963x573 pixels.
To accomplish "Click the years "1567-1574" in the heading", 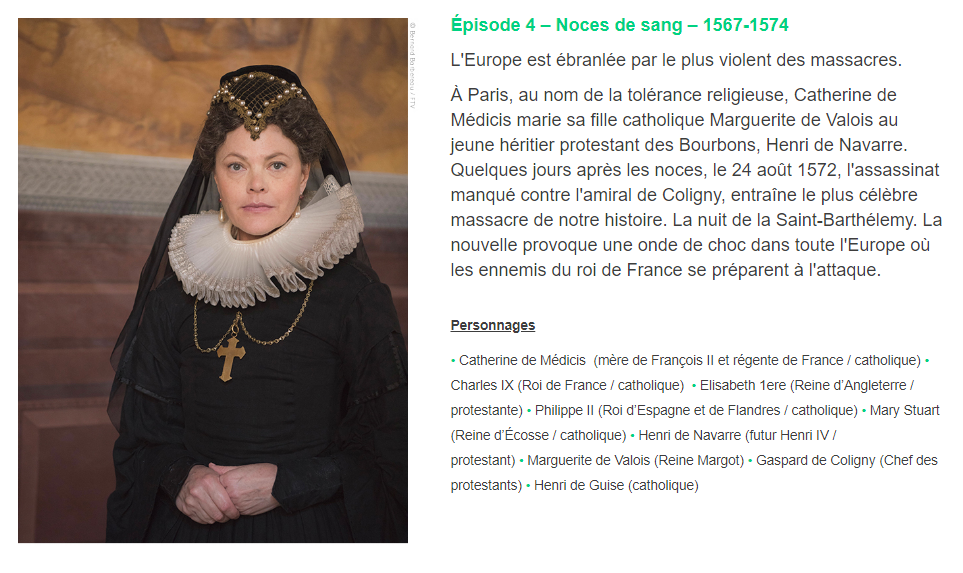I will point(746,25).
